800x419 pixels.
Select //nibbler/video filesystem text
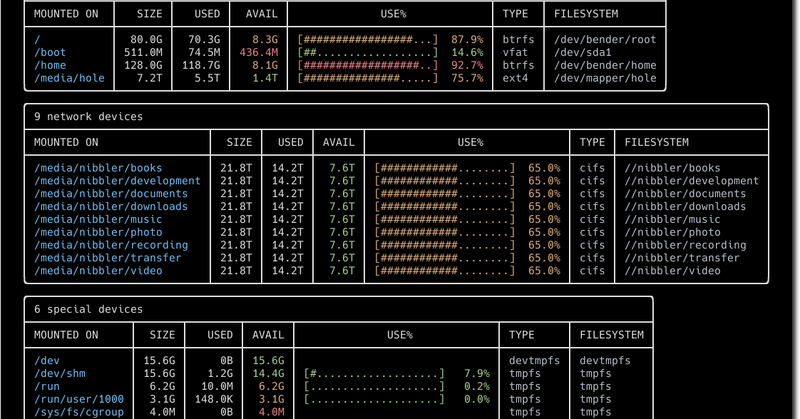672,270
